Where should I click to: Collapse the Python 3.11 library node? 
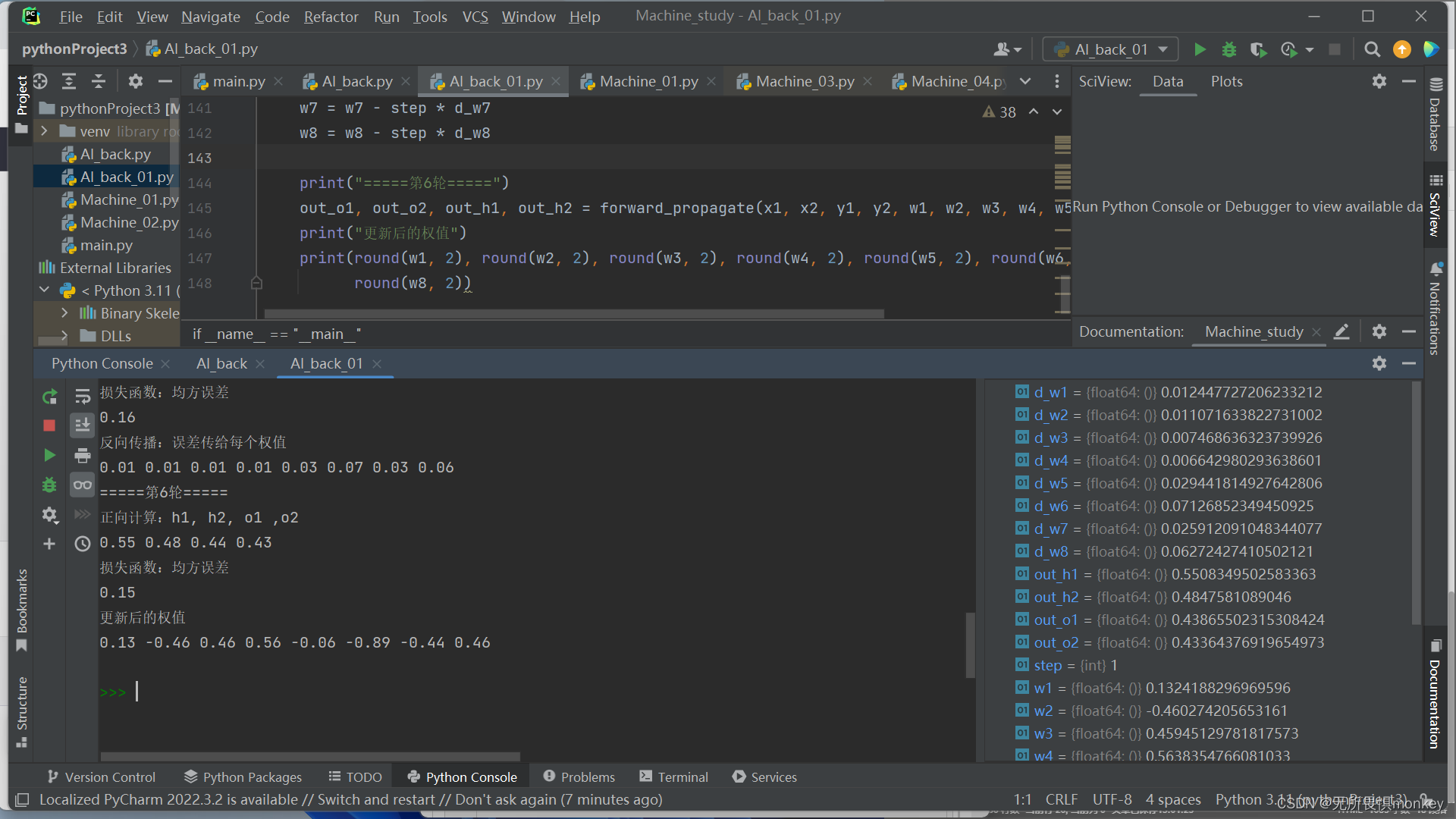(x=44, y=290)
